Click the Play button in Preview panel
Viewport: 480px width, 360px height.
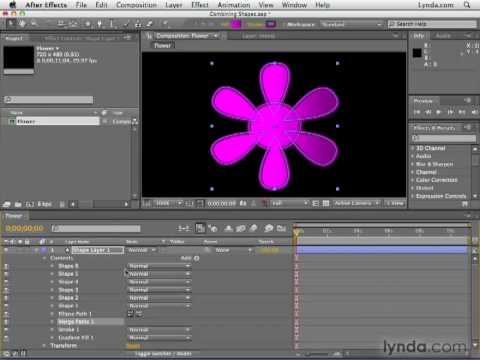439,112
